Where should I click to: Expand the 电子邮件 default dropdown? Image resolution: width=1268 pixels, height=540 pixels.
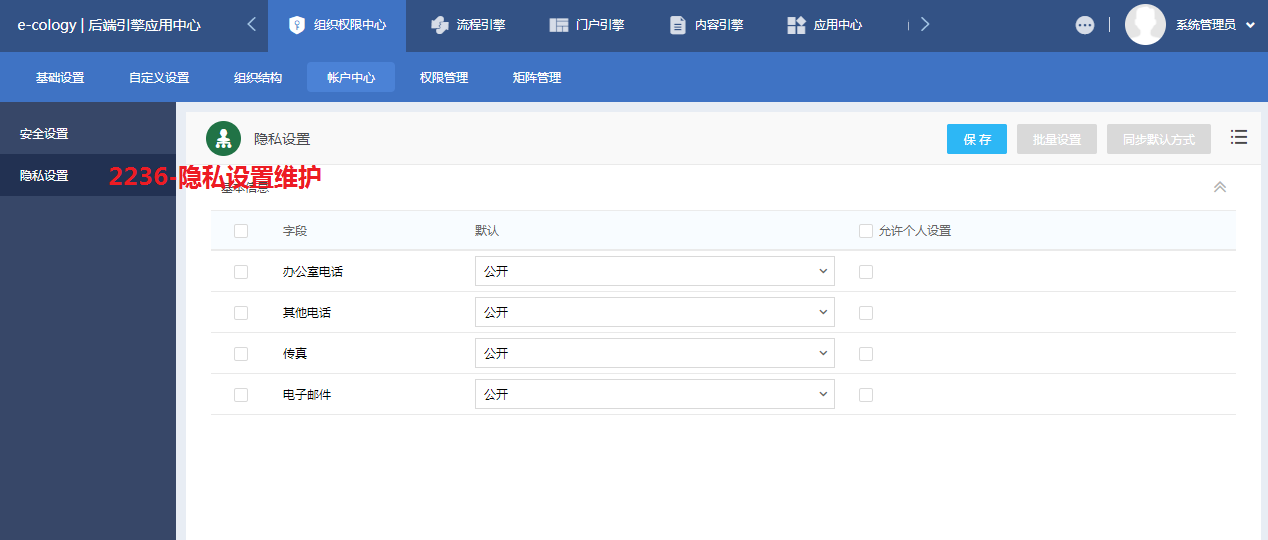point(654,394)
